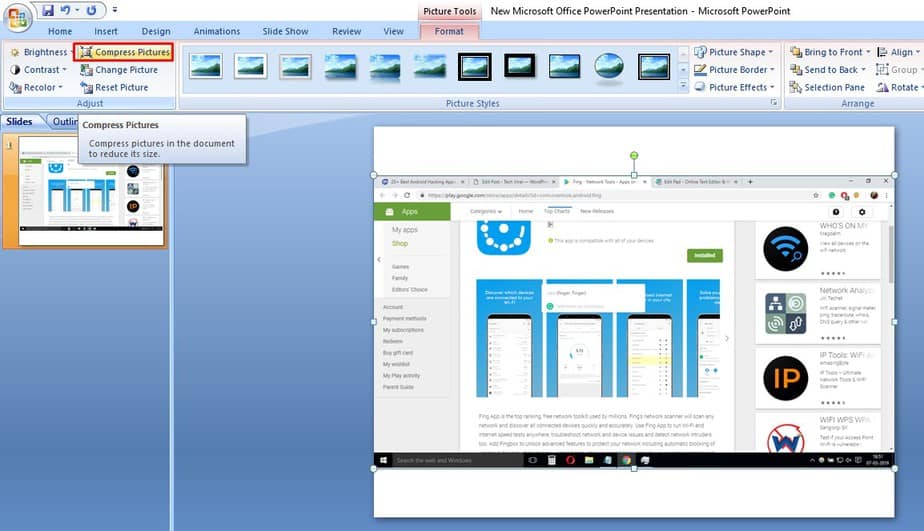Apply the first picture style, Simple Frame White

pos(206,66)
